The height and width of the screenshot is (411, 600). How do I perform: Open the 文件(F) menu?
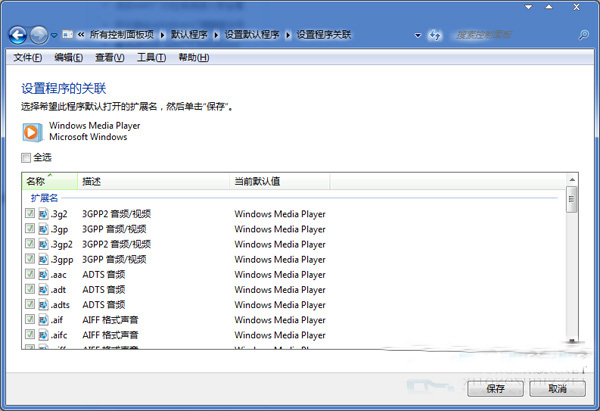coord(28,58)
